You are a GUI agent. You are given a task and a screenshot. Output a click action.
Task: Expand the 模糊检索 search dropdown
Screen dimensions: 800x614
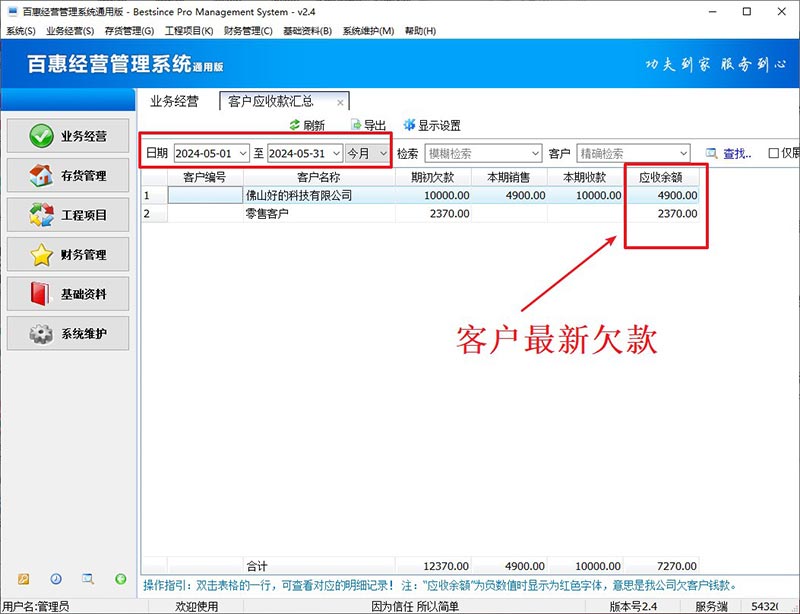pyautogui.click(x=535, y=153)
